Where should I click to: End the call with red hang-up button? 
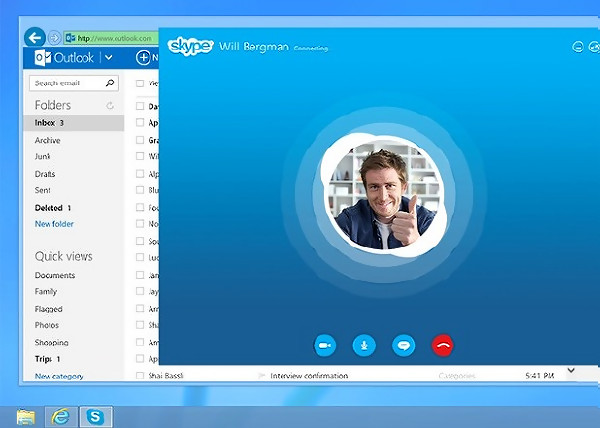(443, 345)
